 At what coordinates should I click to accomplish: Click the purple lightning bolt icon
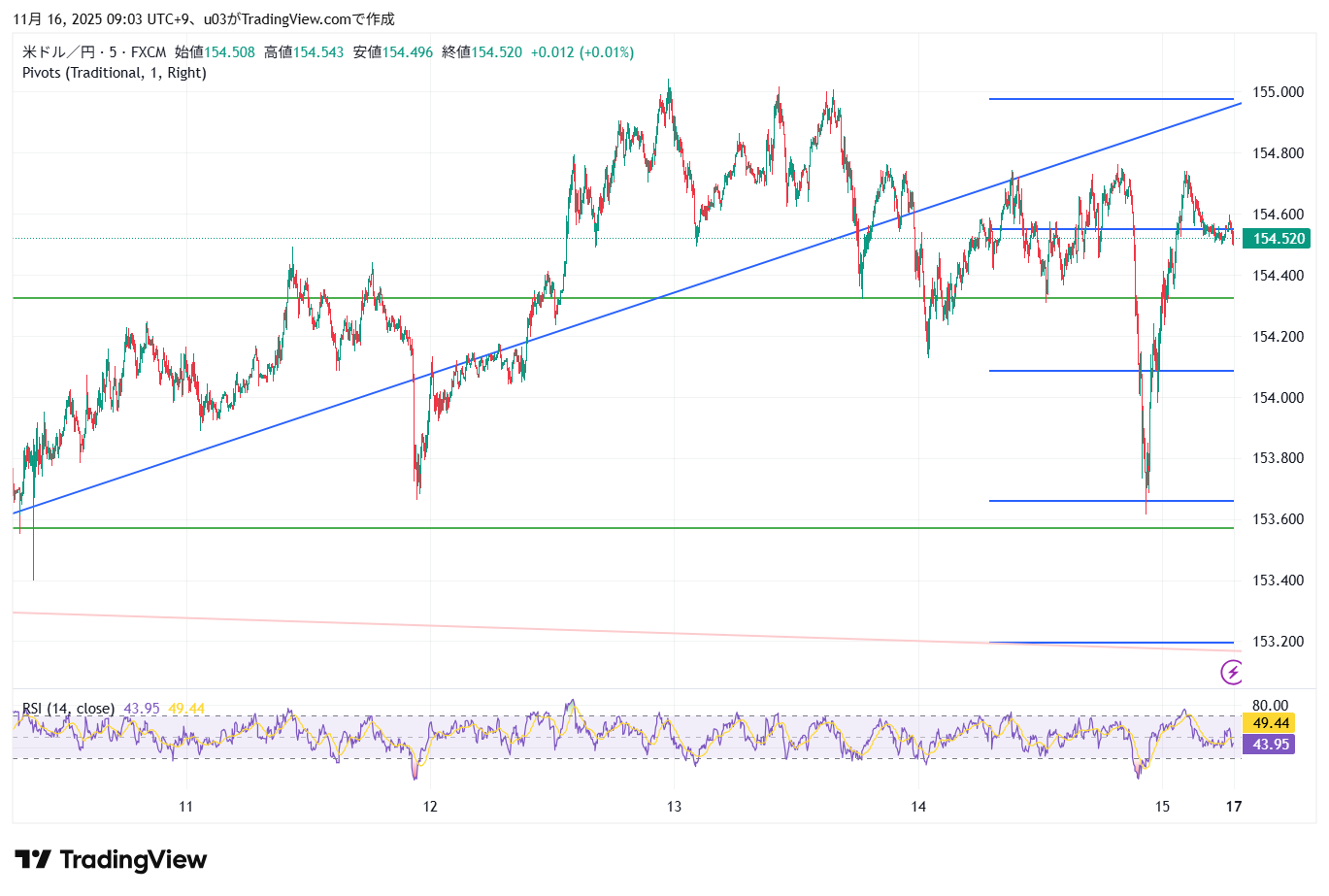point(1232,671)
